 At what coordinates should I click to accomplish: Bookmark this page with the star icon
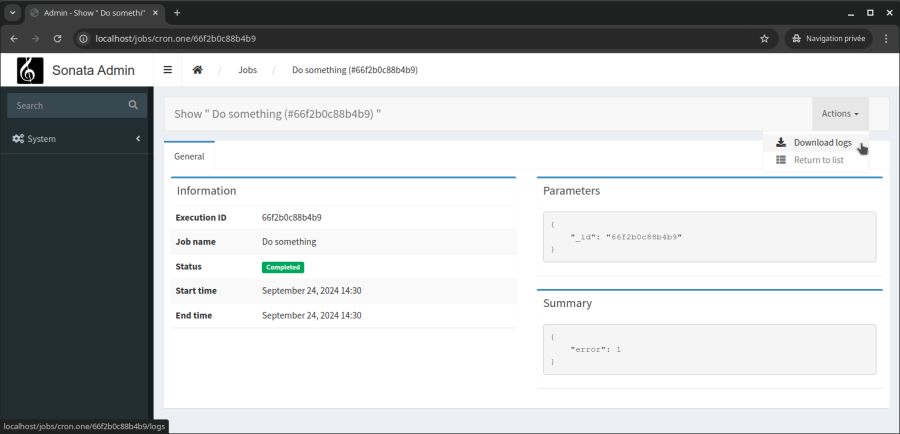tap(764, 38)
